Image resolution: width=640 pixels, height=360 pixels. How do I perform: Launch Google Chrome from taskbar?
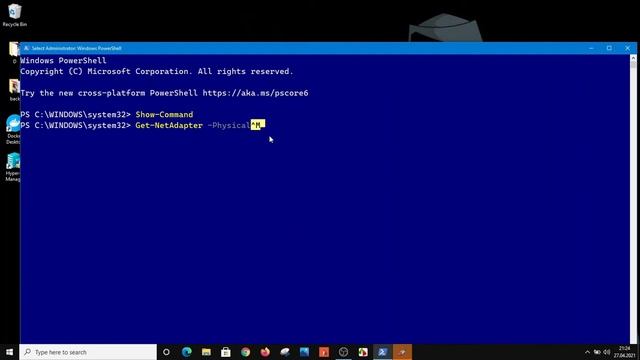point(245,352)
